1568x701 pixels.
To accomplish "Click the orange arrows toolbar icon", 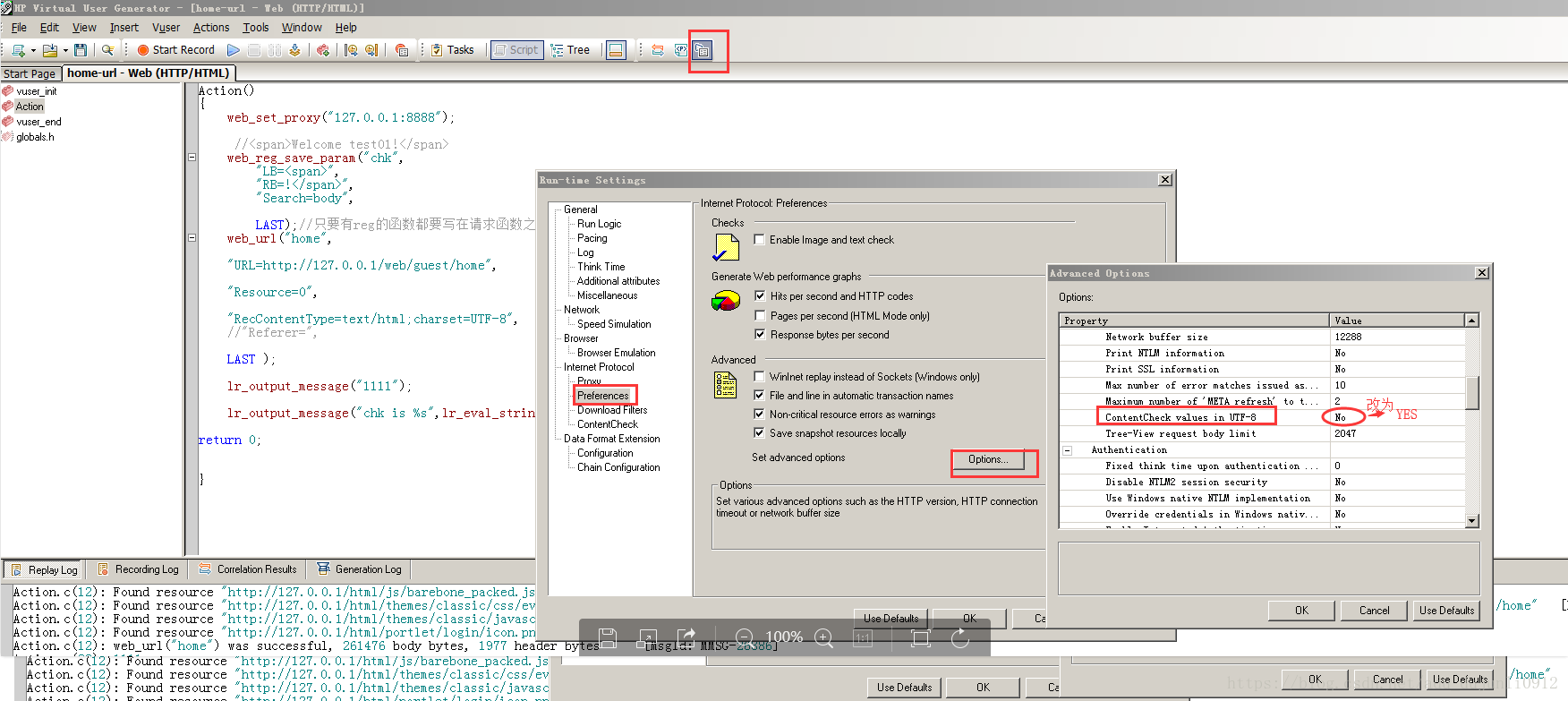I will point(658,50).
